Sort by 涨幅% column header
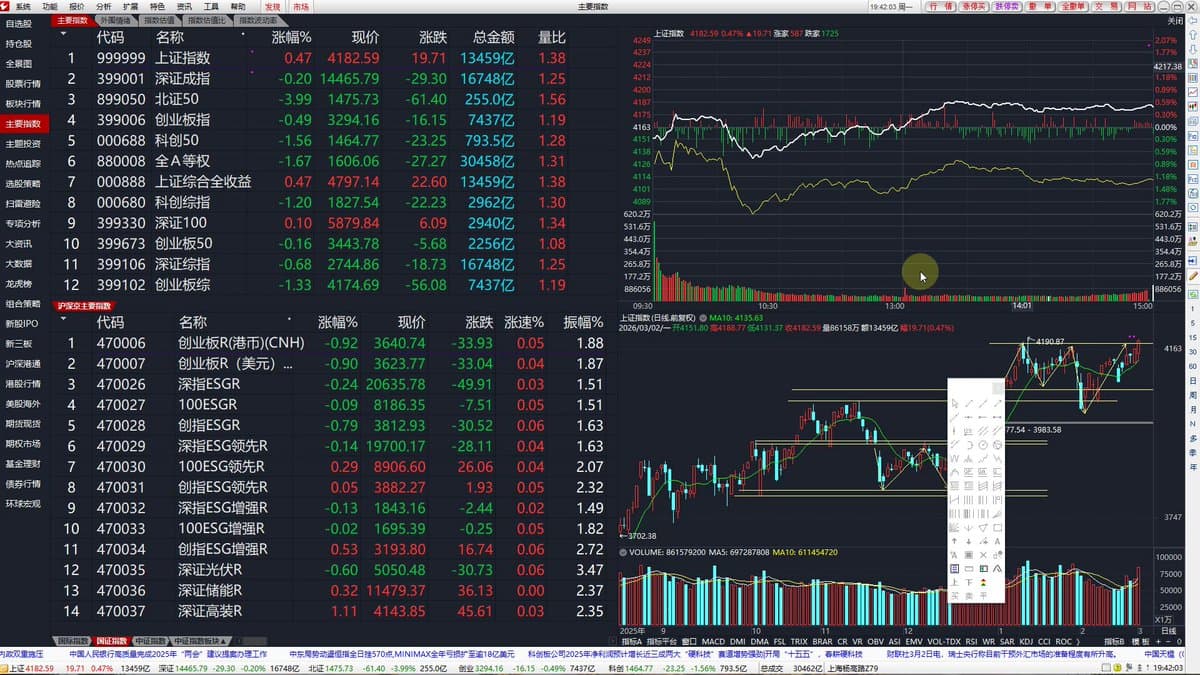 (x=292, y=37)
